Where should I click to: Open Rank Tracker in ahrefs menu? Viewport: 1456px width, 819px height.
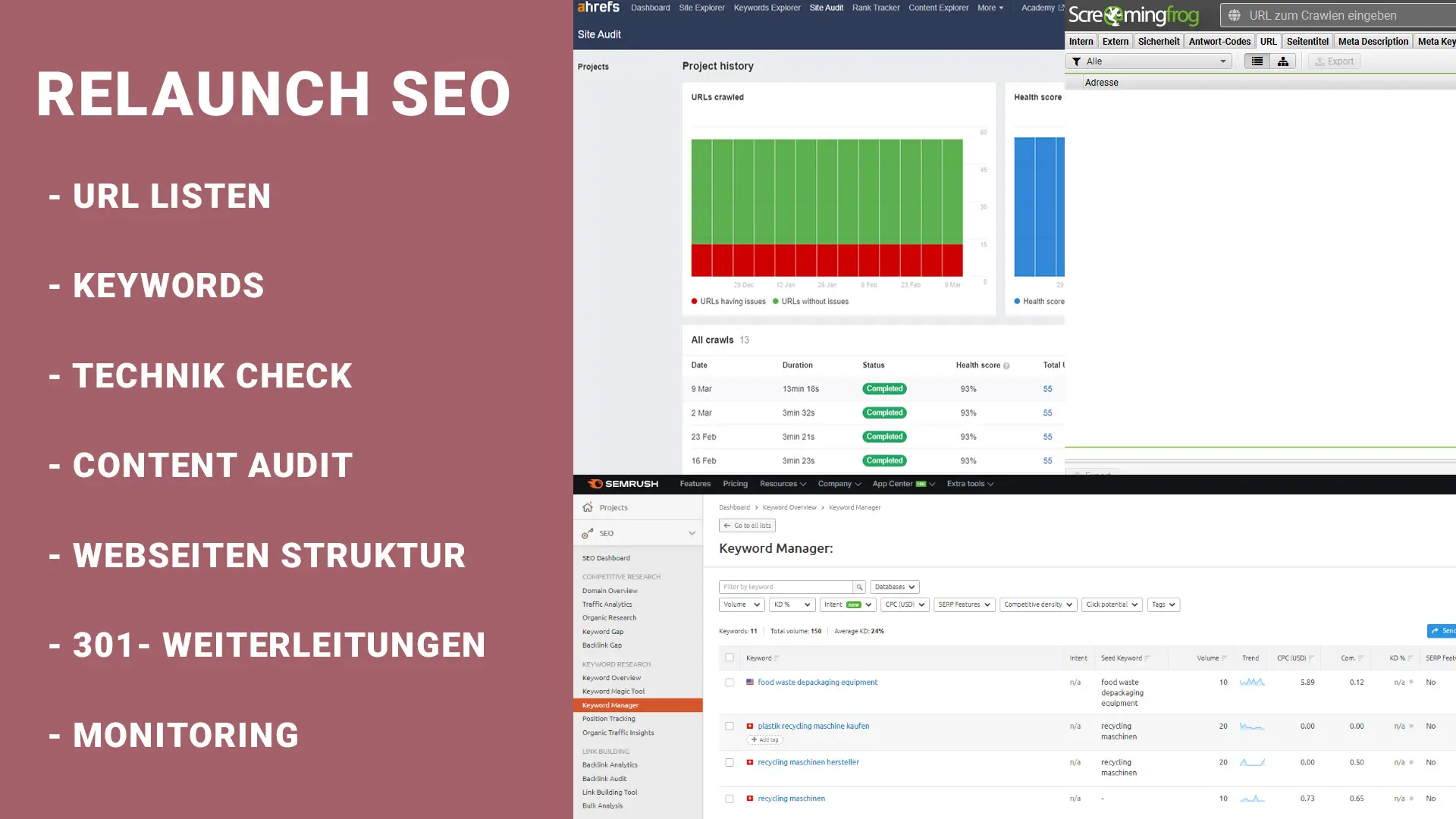point(875,8)
